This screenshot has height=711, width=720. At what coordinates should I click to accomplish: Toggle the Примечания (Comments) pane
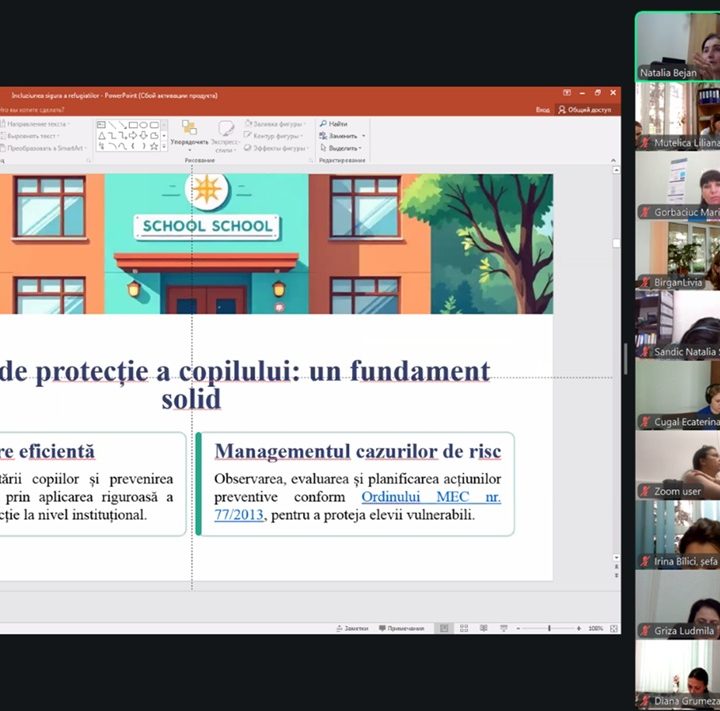(x=400, y=628)
